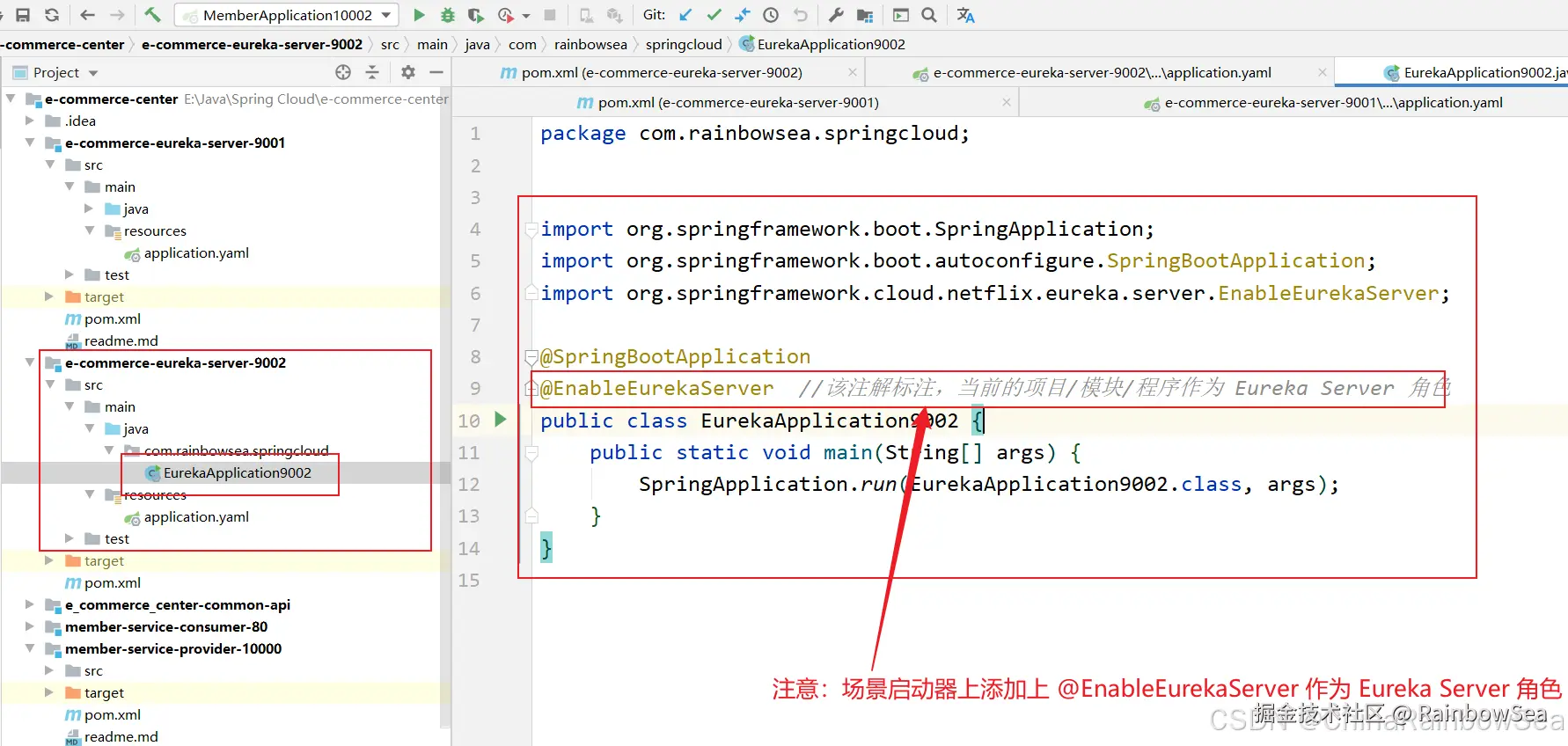Image resolution: width=1568 pixels, height=746 pixels.
Task: Fold the import block on line 4
Action: tap(531, 230)
